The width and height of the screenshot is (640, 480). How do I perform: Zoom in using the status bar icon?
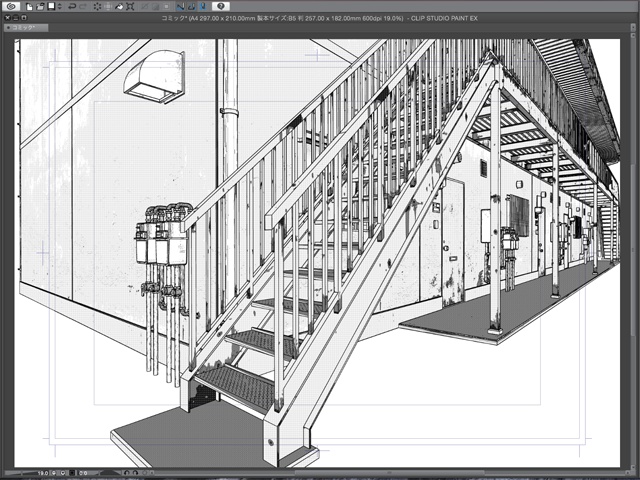point(63,473)
